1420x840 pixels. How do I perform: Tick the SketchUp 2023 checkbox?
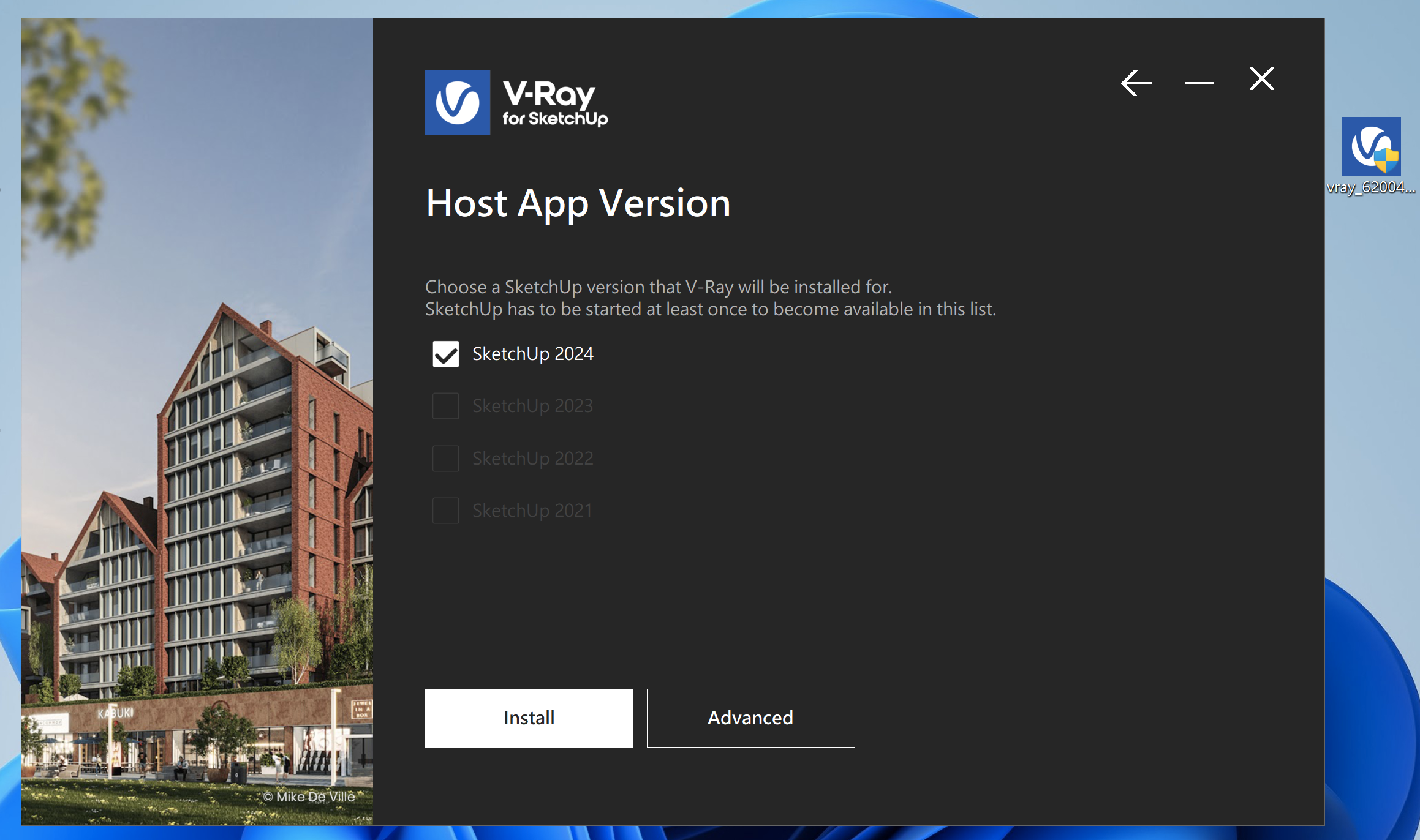click(446, 406)
